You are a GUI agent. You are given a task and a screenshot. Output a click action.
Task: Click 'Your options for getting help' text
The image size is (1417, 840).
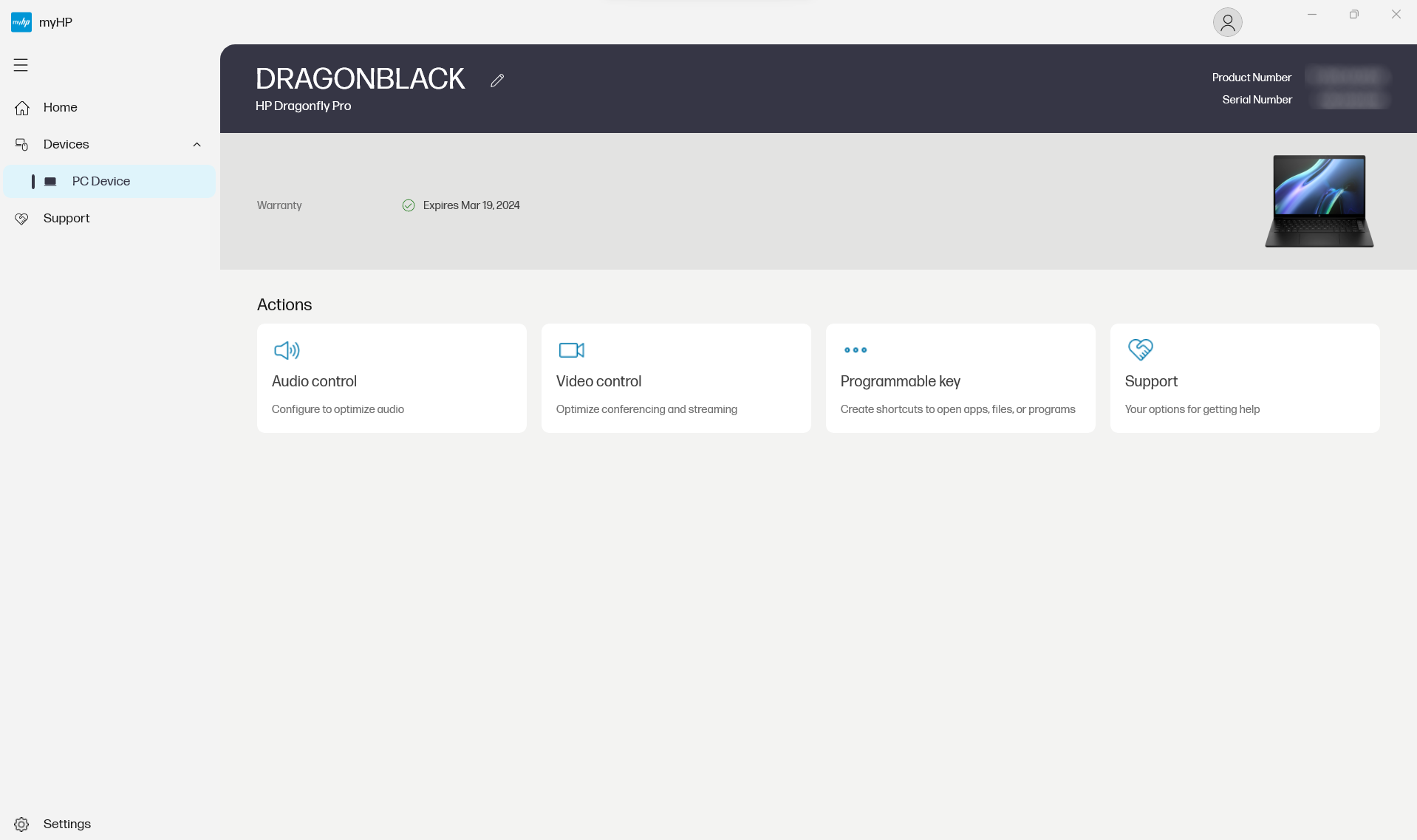click(x=1192, y=409)
